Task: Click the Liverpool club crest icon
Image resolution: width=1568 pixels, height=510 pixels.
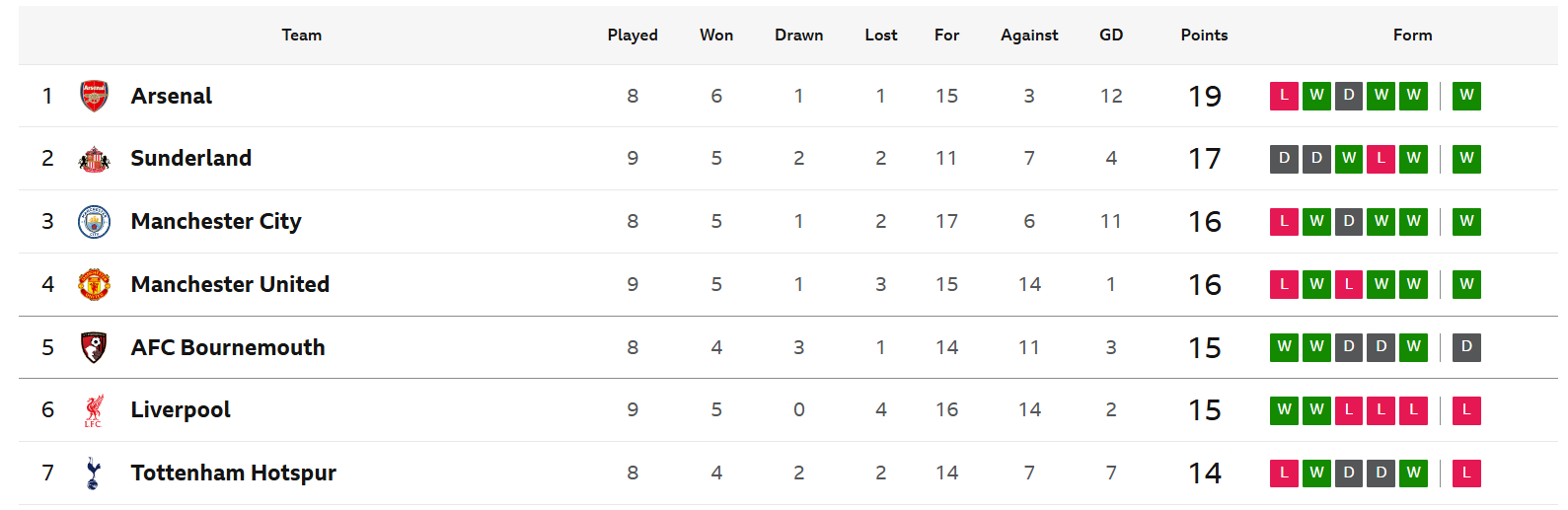Action: (94, 410)
